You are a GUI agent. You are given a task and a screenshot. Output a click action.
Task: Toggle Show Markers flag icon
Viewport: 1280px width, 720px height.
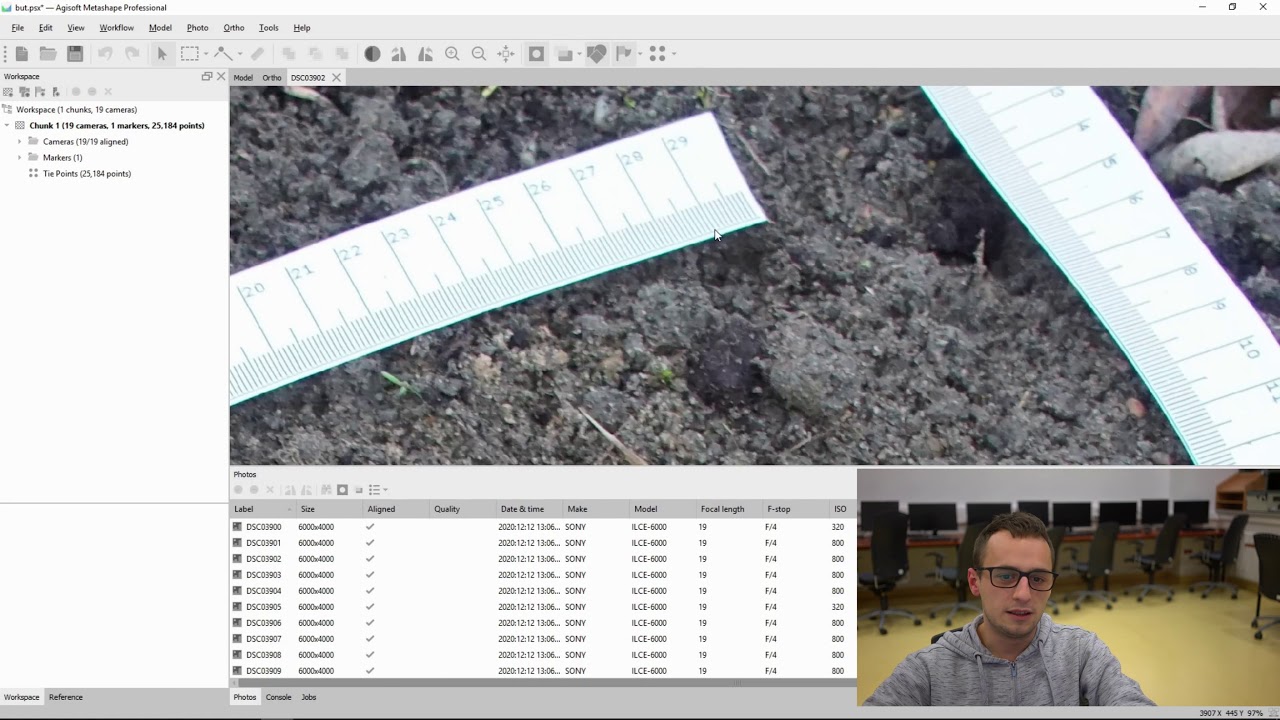pos(623,54)
